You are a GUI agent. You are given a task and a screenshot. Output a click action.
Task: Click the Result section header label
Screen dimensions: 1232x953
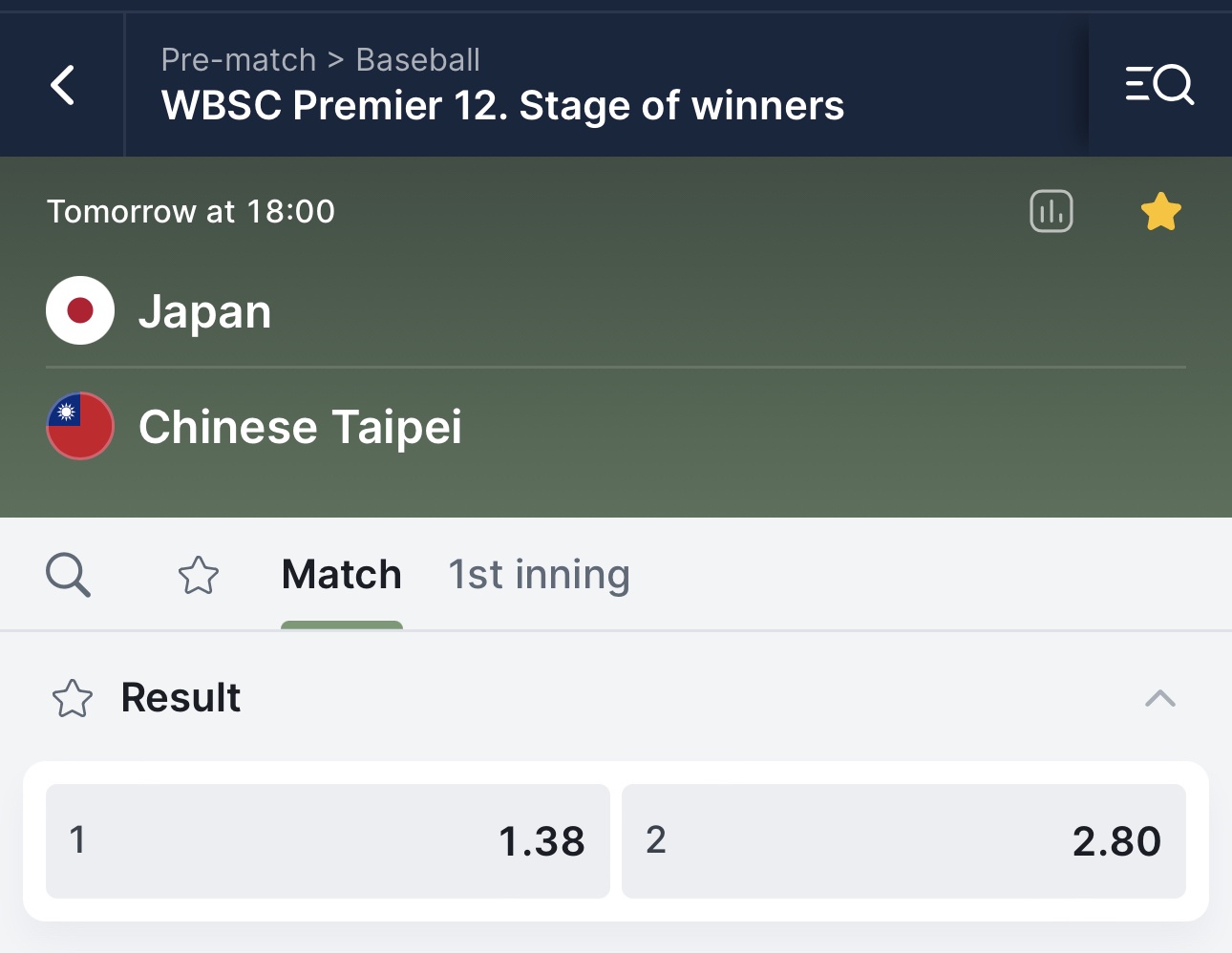pyautogui.click(x=181, y=698)
